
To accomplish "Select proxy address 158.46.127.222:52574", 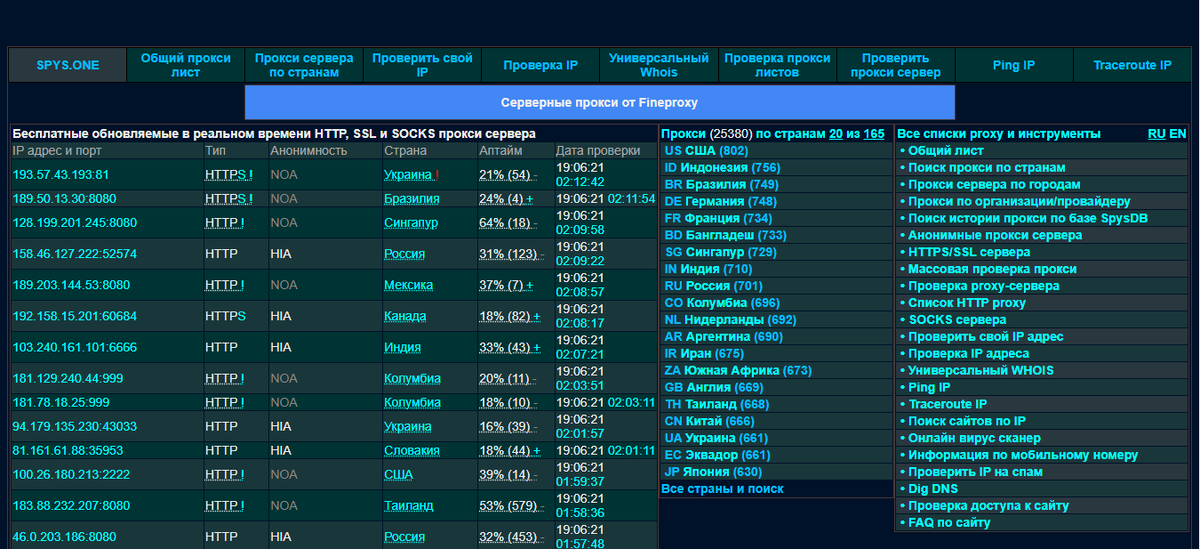I will (x=75, y=254).
